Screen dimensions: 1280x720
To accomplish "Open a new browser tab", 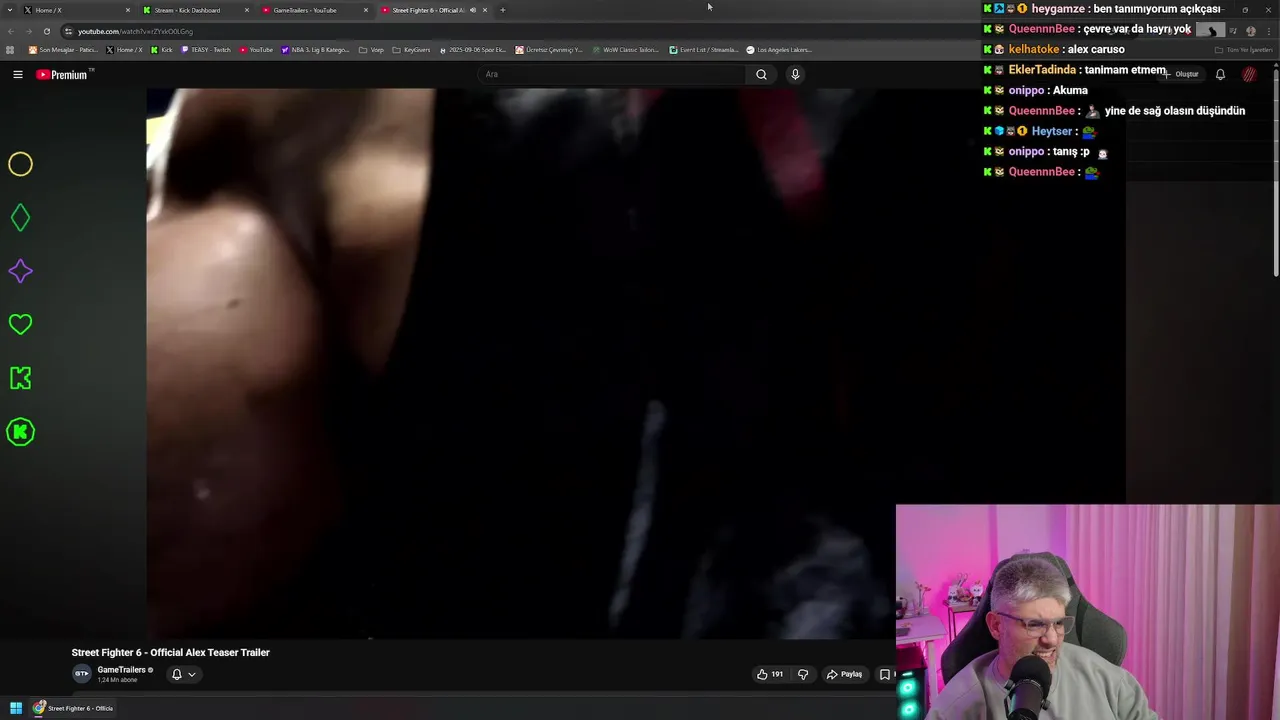I will coord(502,10).
